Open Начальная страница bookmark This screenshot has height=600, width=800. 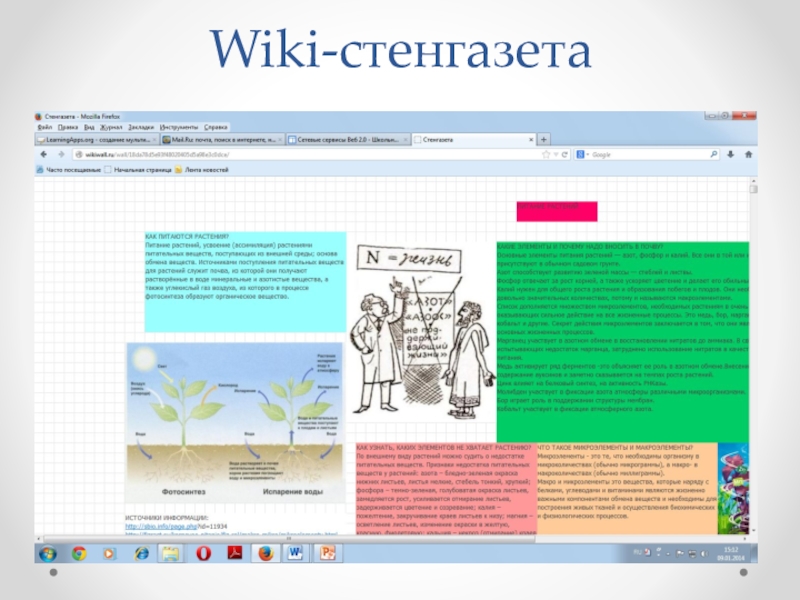(x=138, y=170)
